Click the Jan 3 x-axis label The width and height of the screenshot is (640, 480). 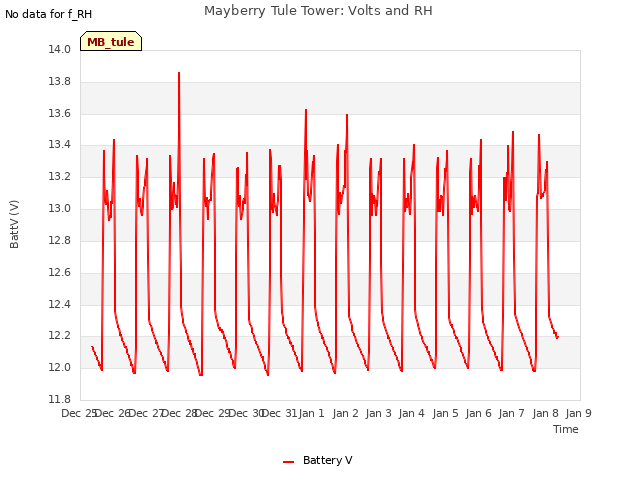pos(378,413)
